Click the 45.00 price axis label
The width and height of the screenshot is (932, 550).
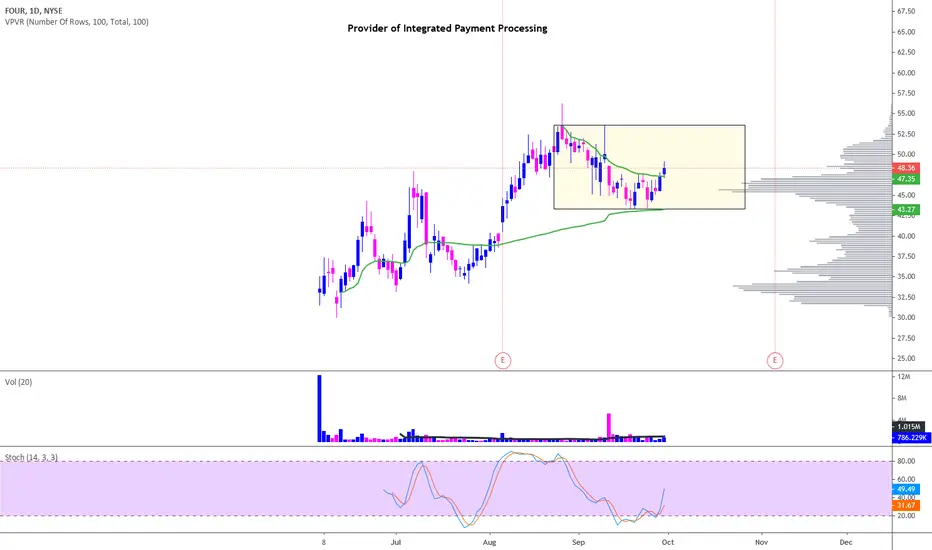click(x=906, y=196)
